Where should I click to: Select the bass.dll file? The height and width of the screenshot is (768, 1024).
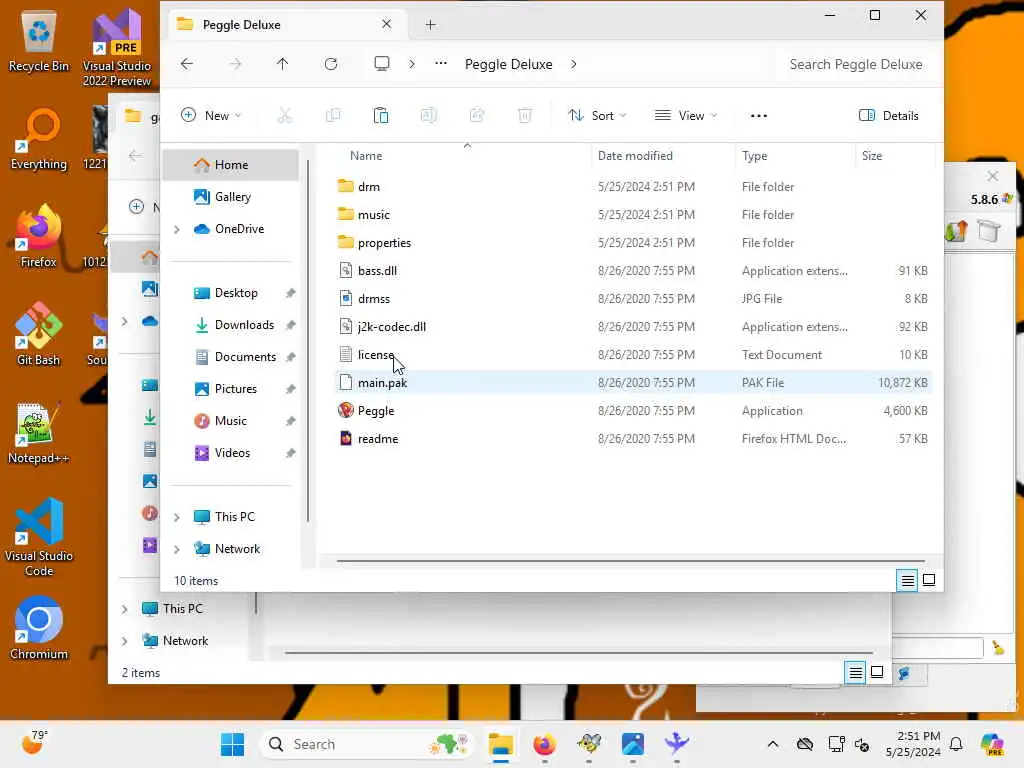(x=633, y=271)
